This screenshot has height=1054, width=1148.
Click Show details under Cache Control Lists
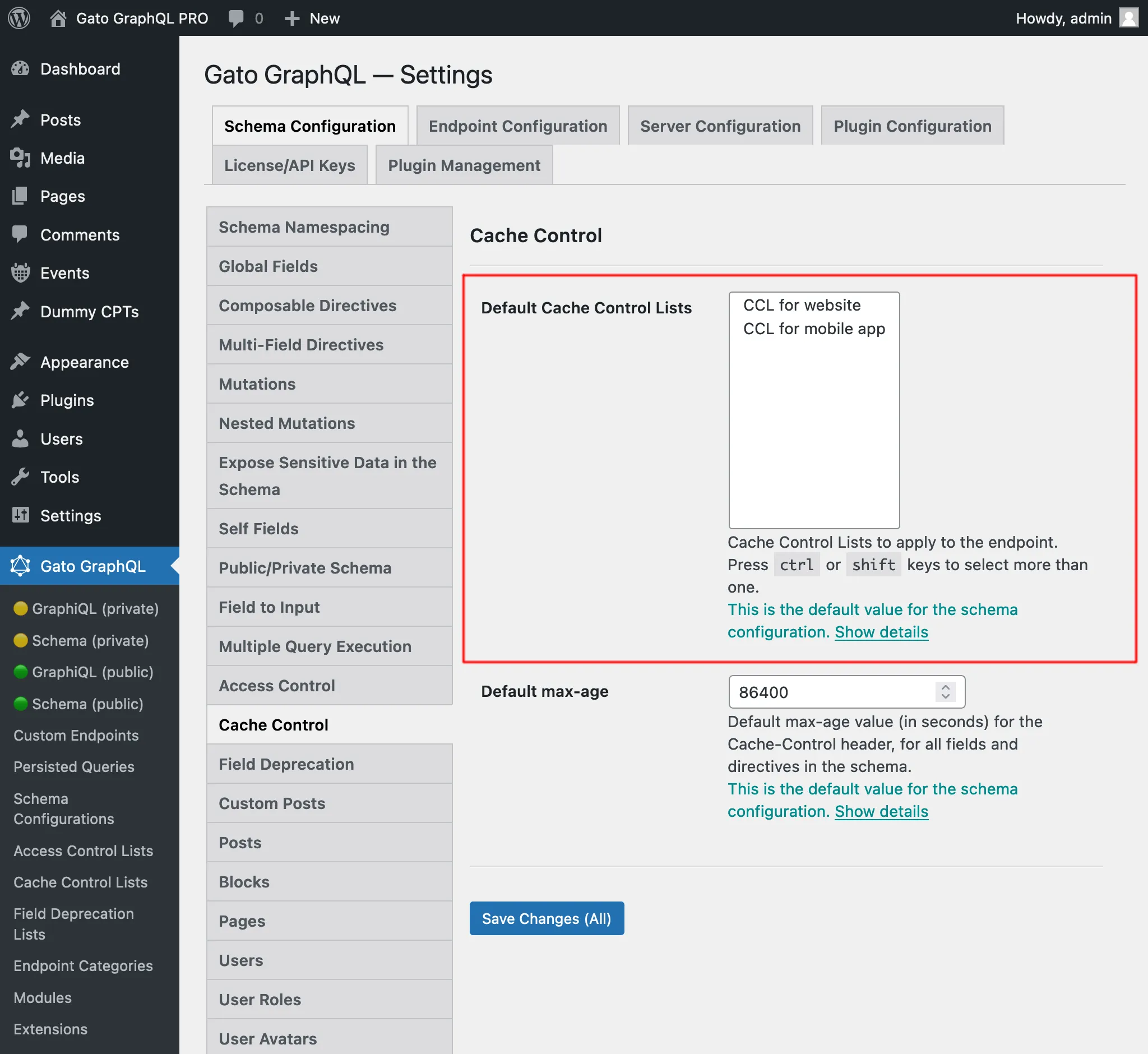pyautogui.click(x=881, y=632)
